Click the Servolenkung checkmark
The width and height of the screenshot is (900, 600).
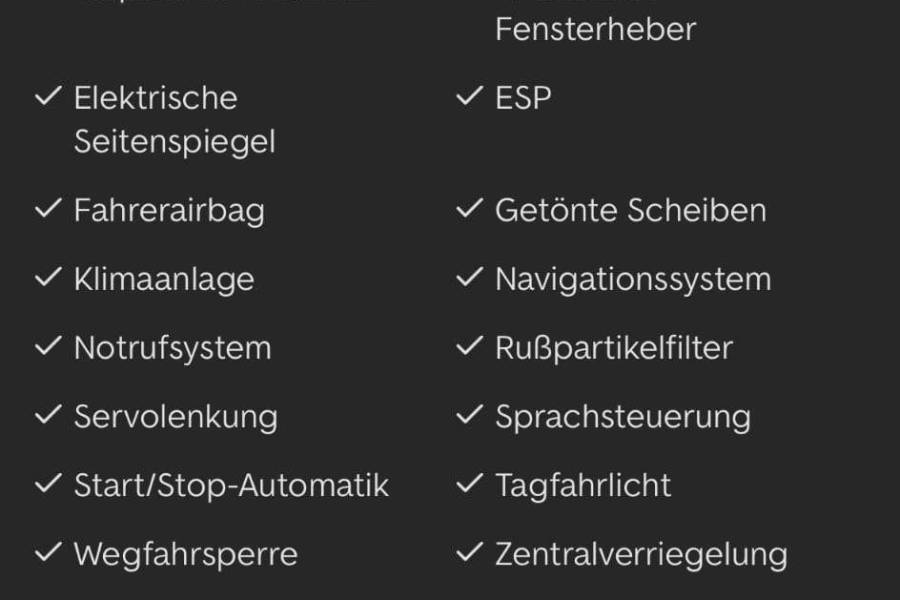pos(48,416)
